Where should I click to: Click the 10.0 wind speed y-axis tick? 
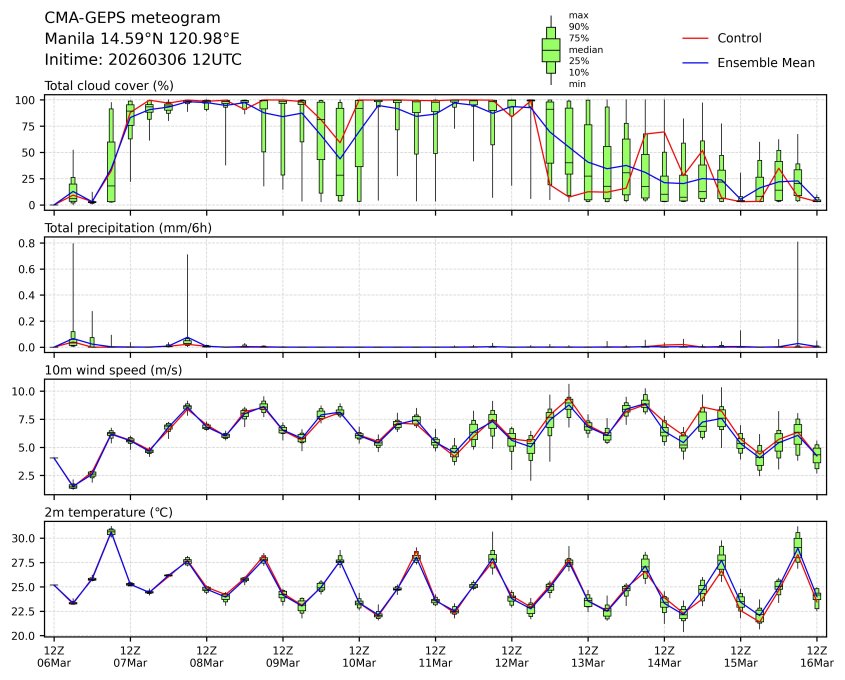[x=24, y=391]
